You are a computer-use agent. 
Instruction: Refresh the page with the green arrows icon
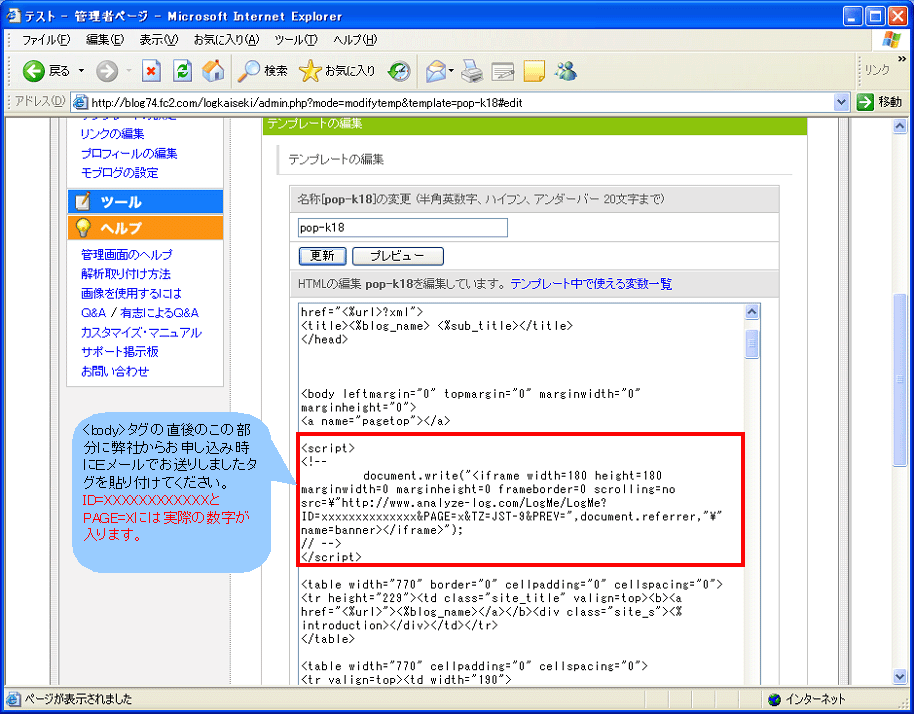pyautogui.click(x=182, y=71)
